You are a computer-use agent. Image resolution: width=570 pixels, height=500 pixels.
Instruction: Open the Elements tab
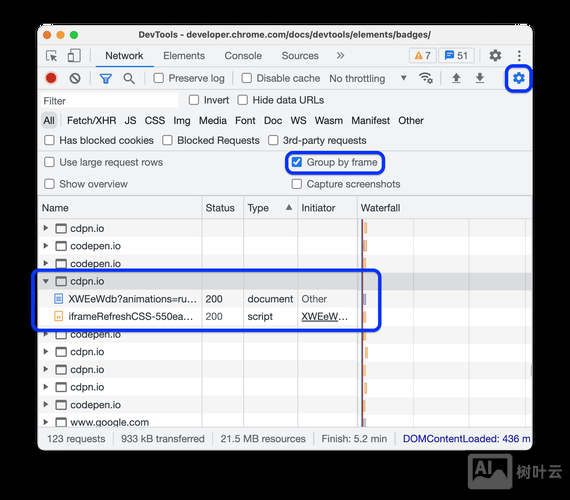184,56
